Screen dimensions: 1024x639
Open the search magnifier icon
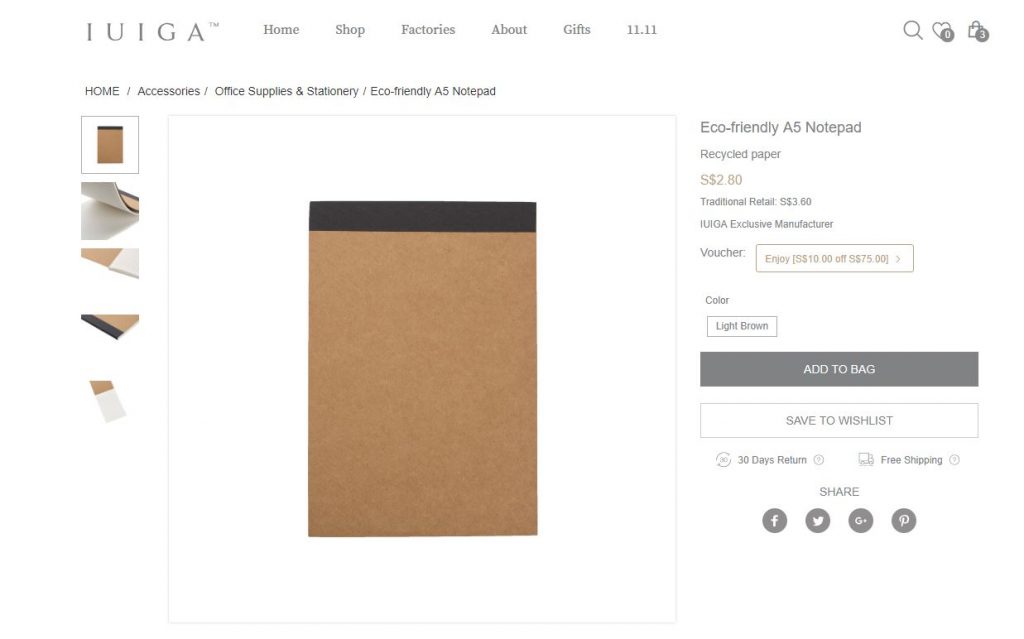click(x=912, y=30)
